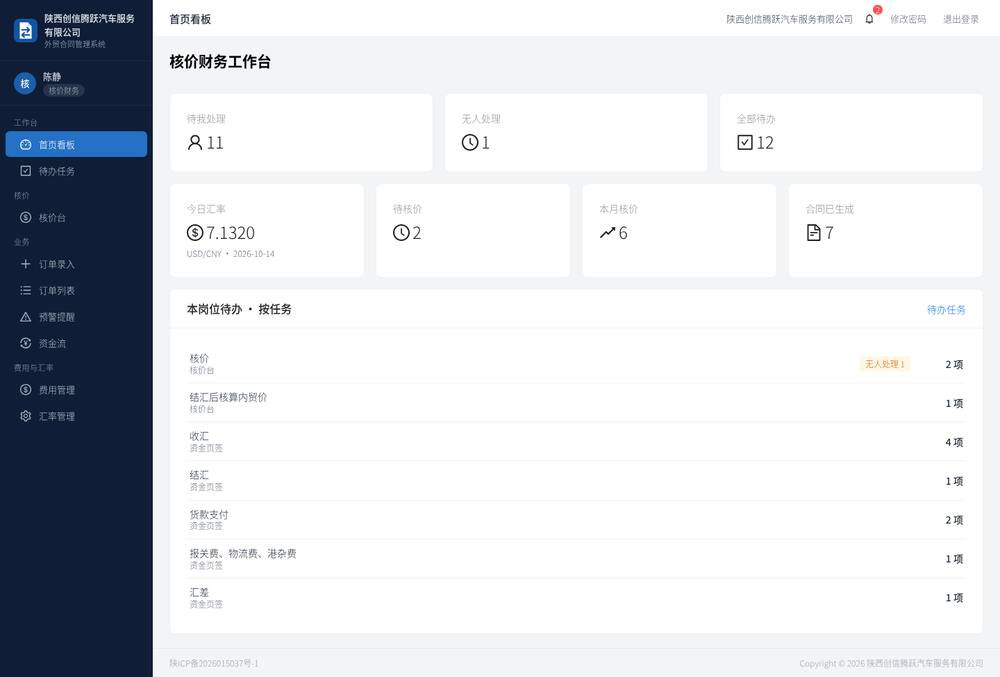Go to 费用管理
Viewport: 1000px width, 677px height.
[x=77, y=389]
